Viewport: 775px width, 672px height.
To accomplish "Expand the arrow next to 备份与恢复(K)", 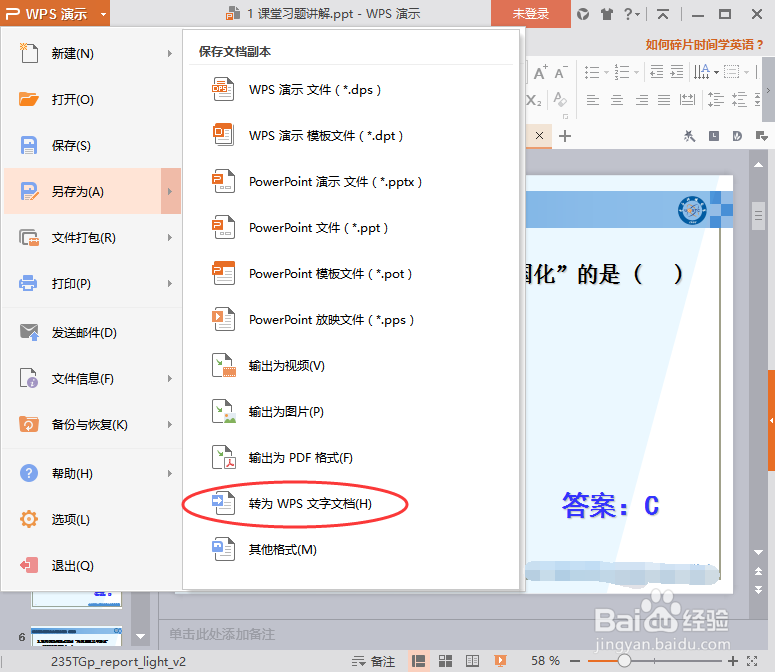I will point(170,424).
